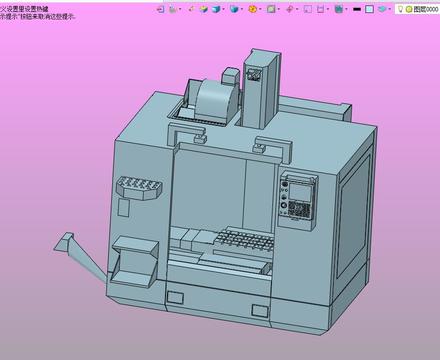Click the pink sparkle highlight toolbar icon
Screen dimensions: 440x360
click(191, 9)
